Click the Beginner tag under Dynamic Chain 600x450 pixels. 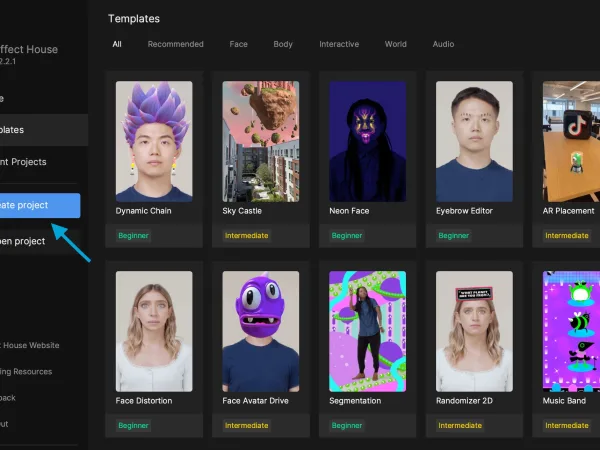pos(134,236)
